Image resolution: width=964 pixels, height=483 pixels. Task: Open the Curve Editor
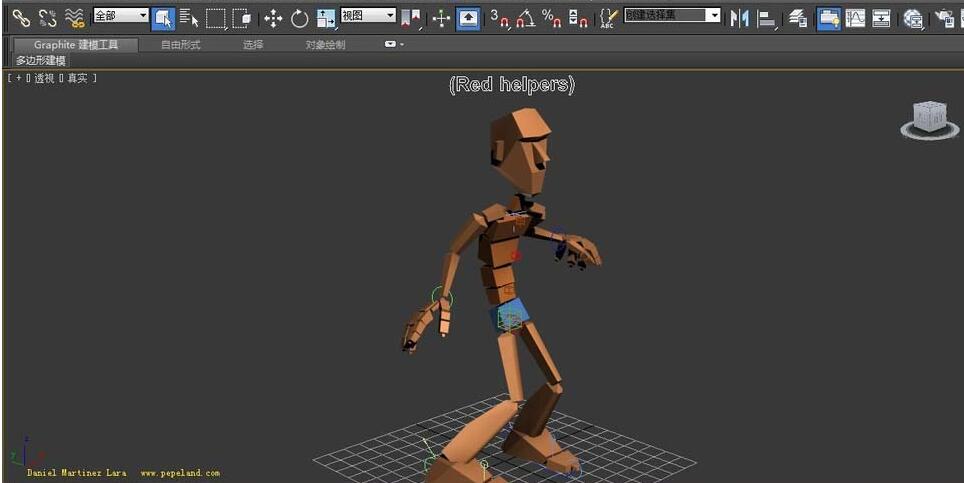tap(855, 18)
